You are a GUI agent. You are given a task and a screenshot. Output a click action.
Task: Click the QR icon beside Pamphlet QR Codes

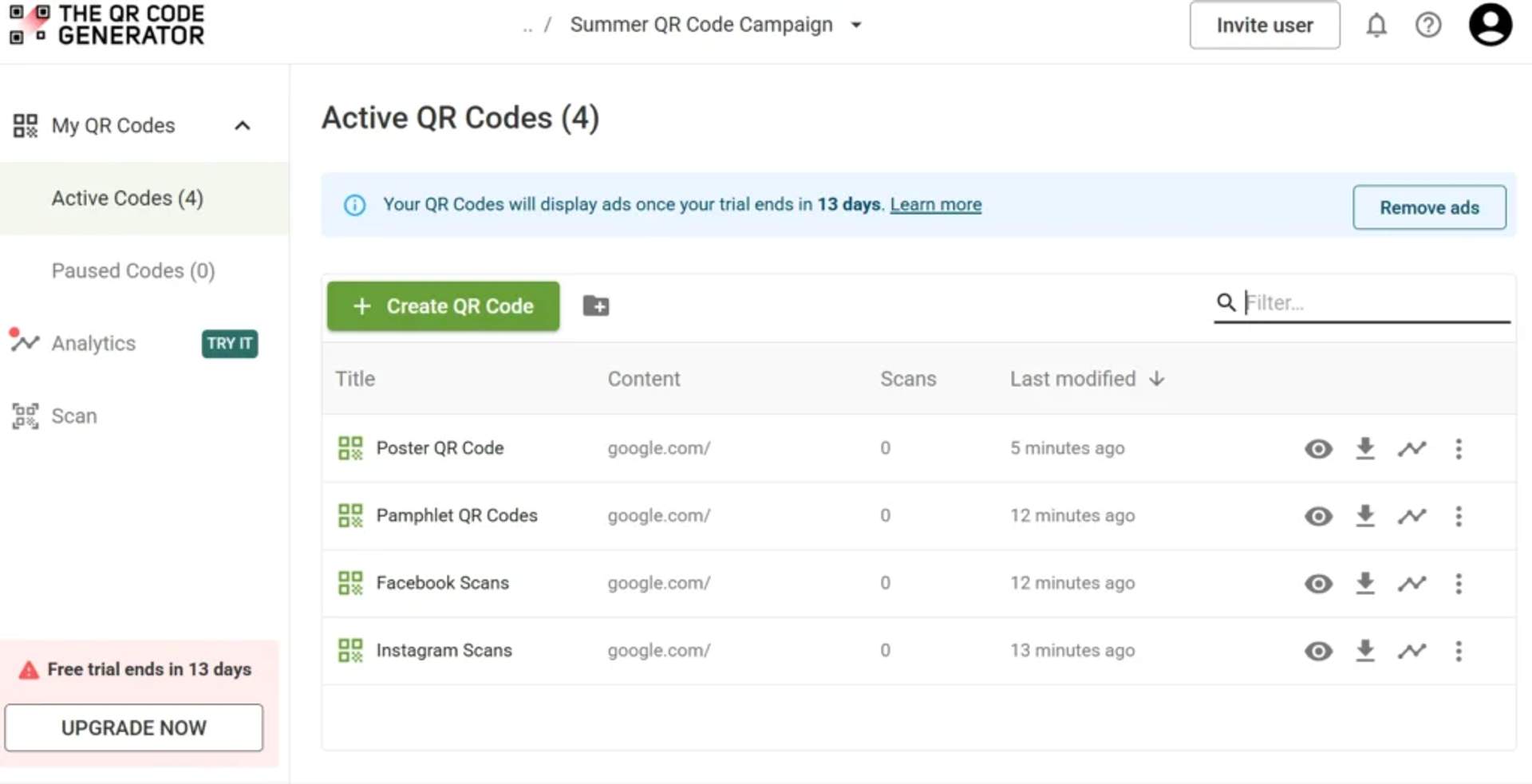350,515
